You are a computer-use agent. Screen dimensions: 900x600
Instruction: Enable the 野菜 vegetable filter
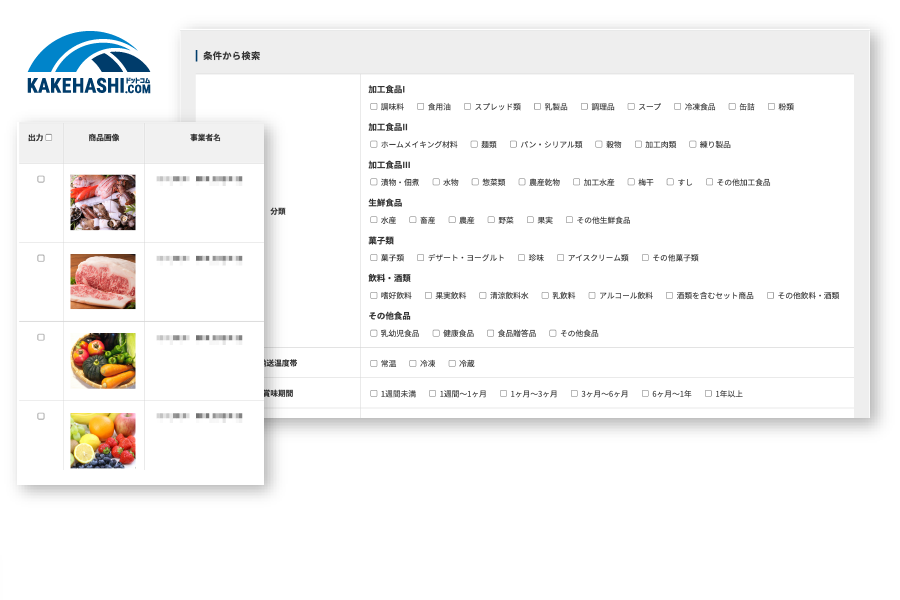point(491,219)
